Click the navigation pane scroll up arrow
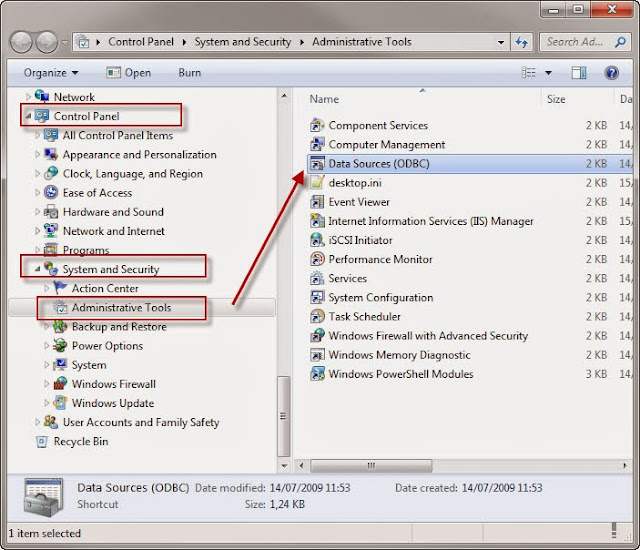Screen dimensions: 640x550 click(x=284, y=96)
